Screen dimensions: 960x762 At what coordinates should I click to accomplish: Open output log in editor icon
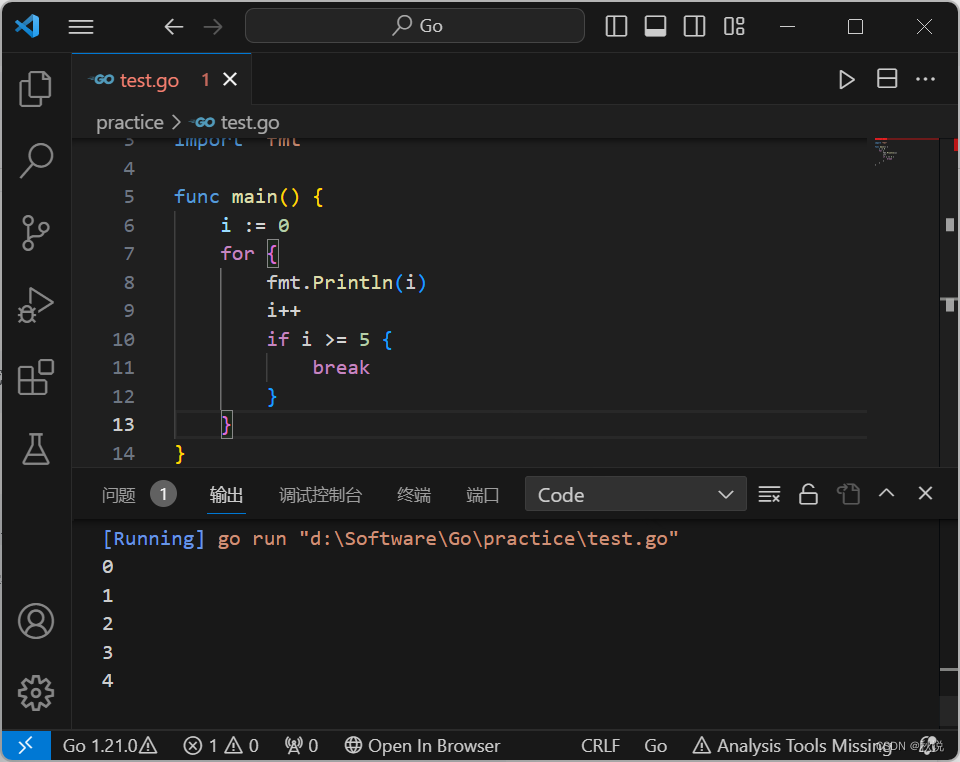pos(848,494)
